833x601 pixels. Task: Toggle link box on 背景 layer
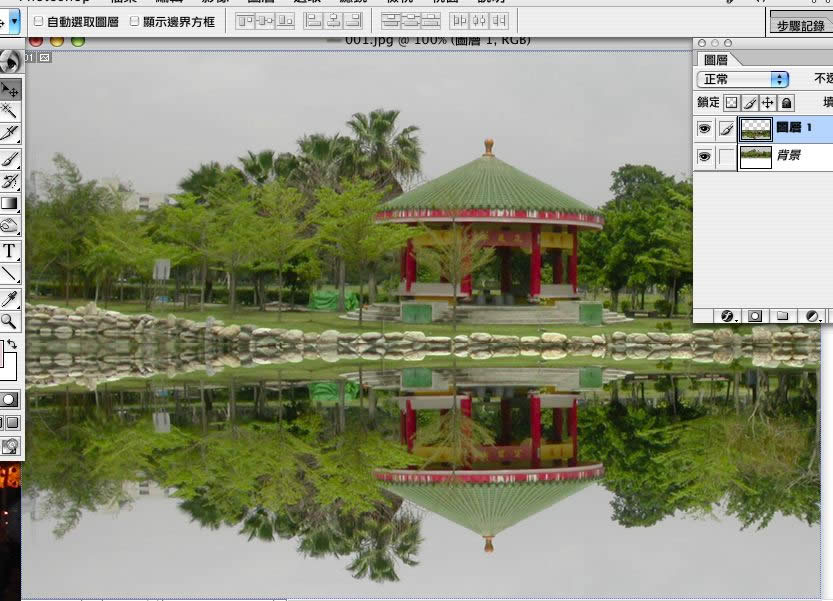coord(726,157)
